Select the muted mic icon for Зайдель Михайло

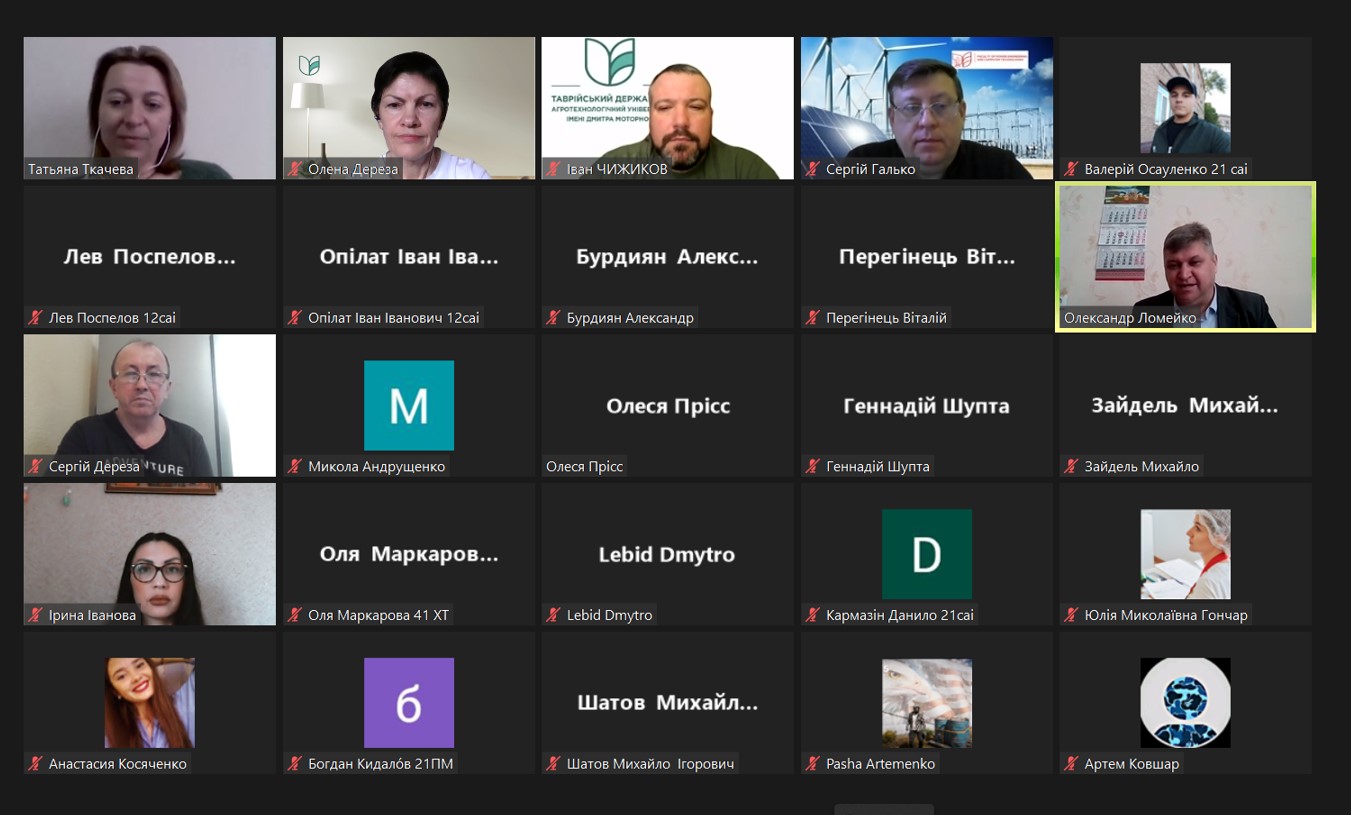click(x=1072, y=466)
